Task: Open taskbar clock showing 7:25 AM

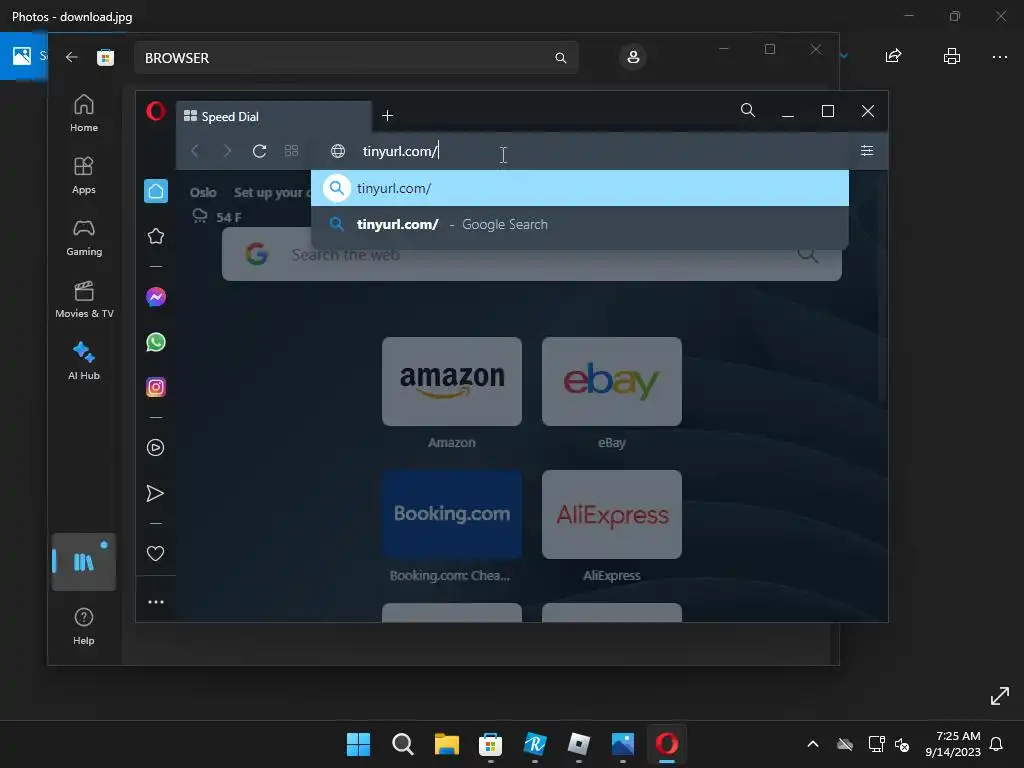Action: 953,744
